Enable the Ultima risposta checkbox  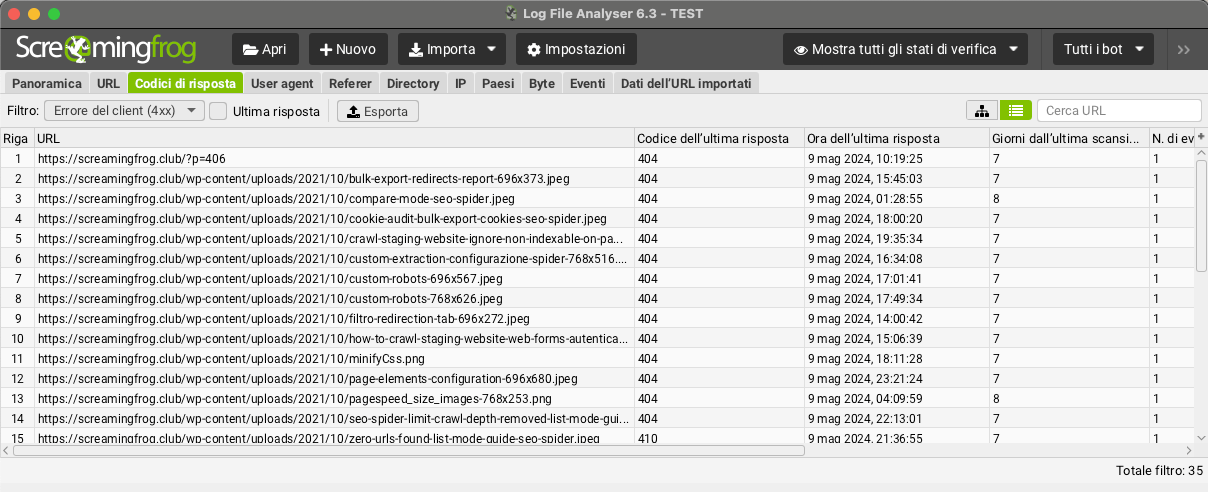click(x=218, y=112)
